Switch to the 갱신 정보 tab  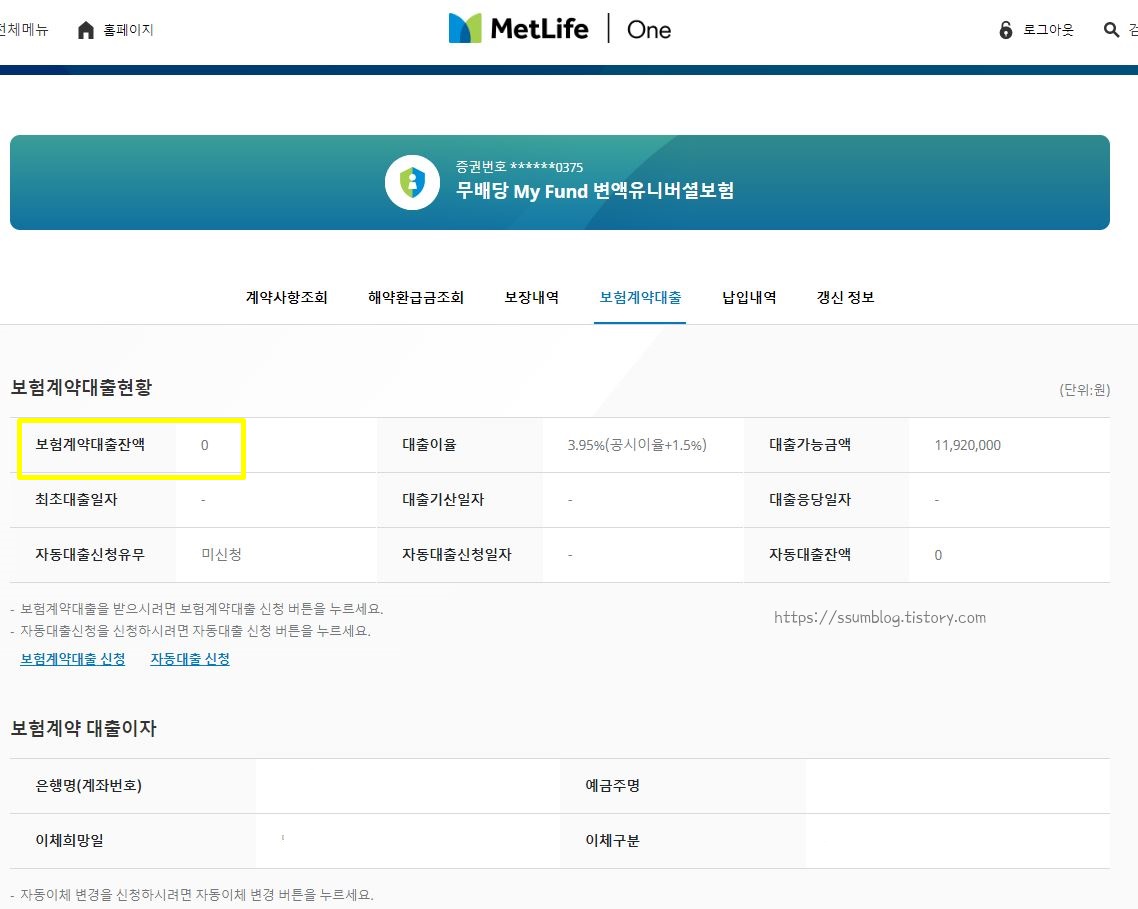[x=846, y=297]
